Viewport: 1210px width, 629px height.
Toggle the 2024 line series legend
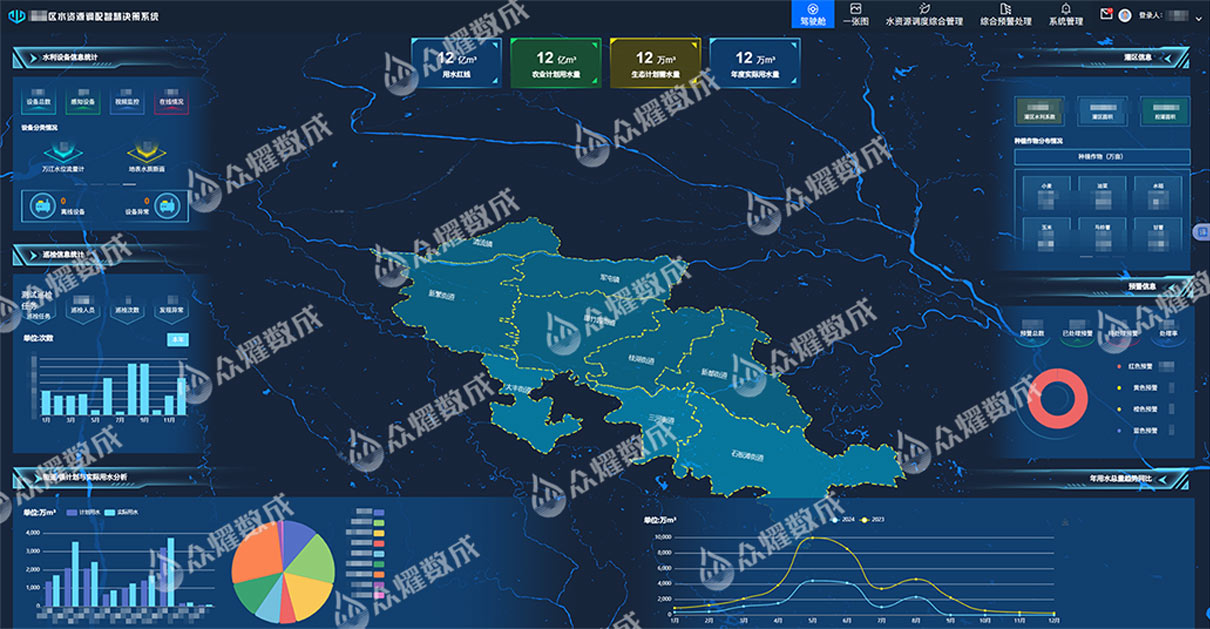[x=844, y=520]
